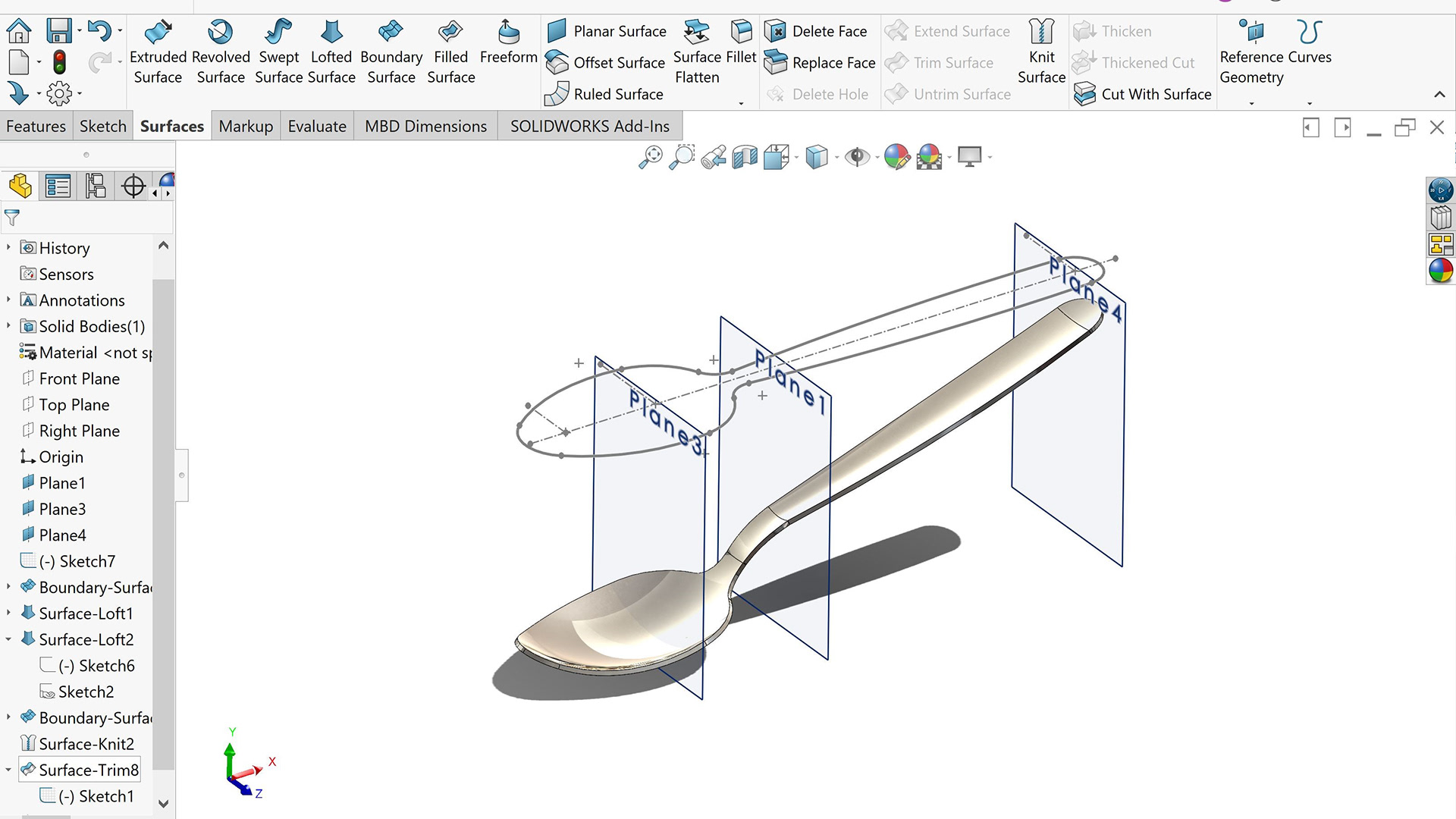Image resolution: width=1456 pixels, height=819 pixels.
Task: Click the Section View icon
Action: click(x=745, y=157)
